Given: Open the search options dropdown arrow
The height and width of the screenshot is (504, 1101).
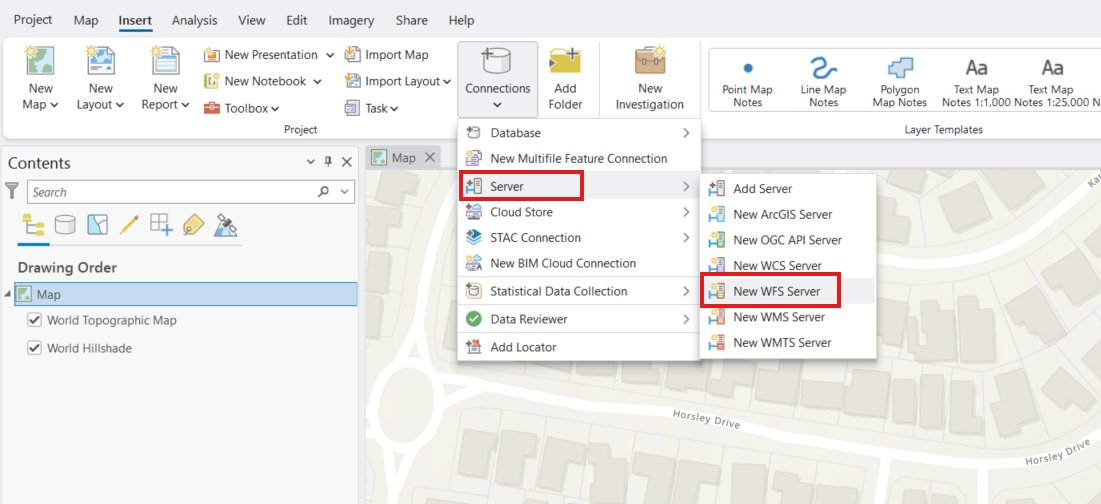Looking at the screenshot, I should click(x=344, y=192).
